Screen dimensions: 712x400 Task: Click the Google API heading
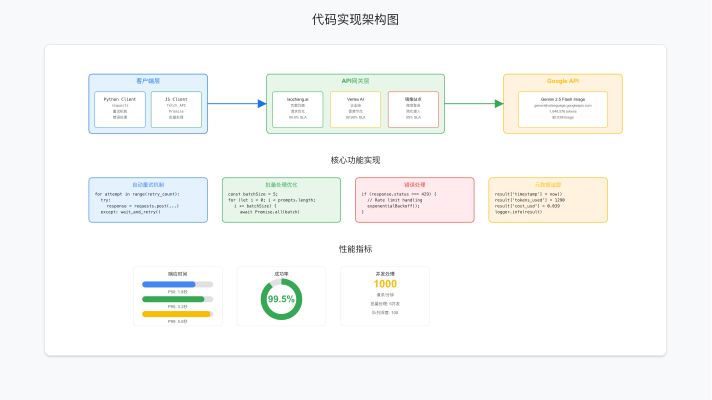tap(563, 81)
